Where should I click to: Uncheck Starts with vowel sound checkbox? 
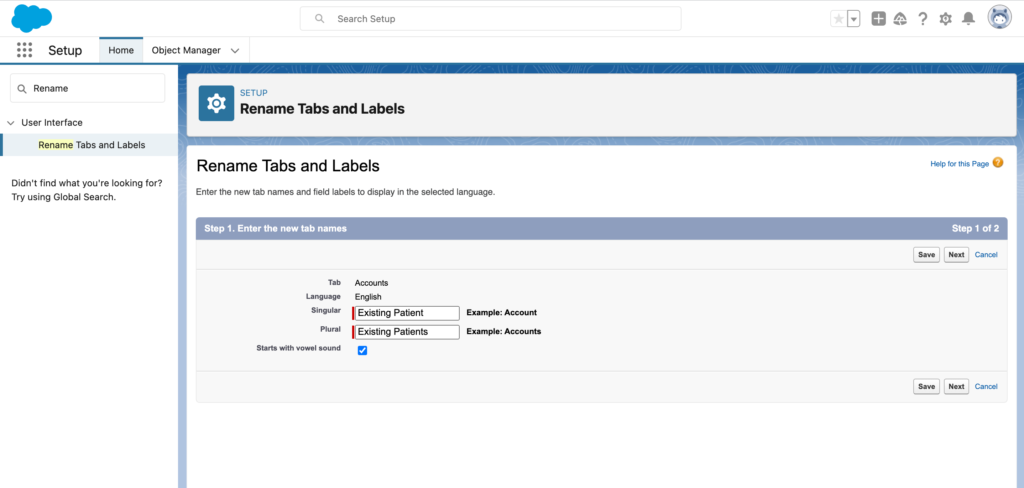click(x=362, y=351)
